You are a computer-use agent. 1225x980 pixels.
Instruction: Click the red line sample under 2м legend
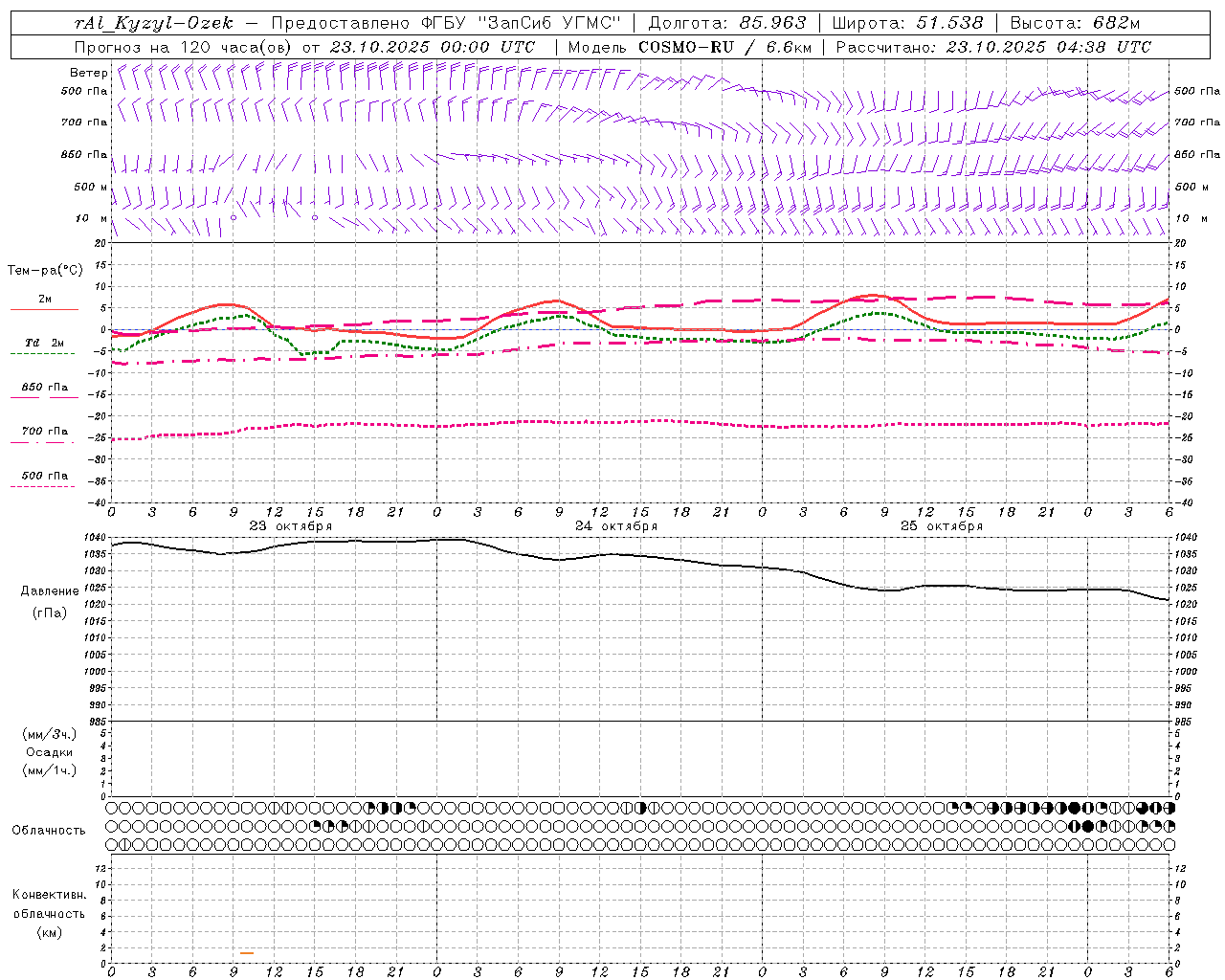44,310
